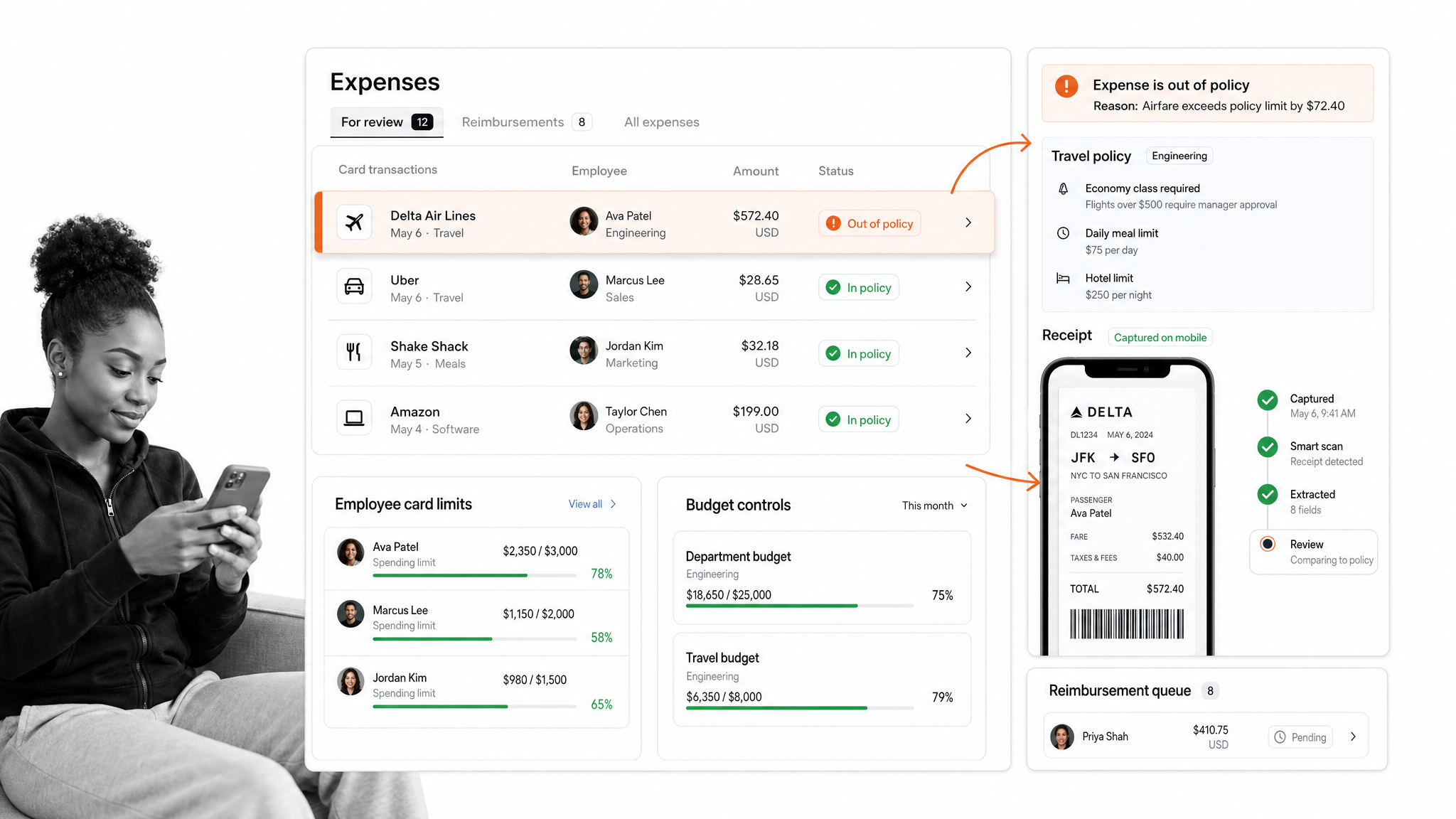Click the car icon for Uber

(354, 287)
